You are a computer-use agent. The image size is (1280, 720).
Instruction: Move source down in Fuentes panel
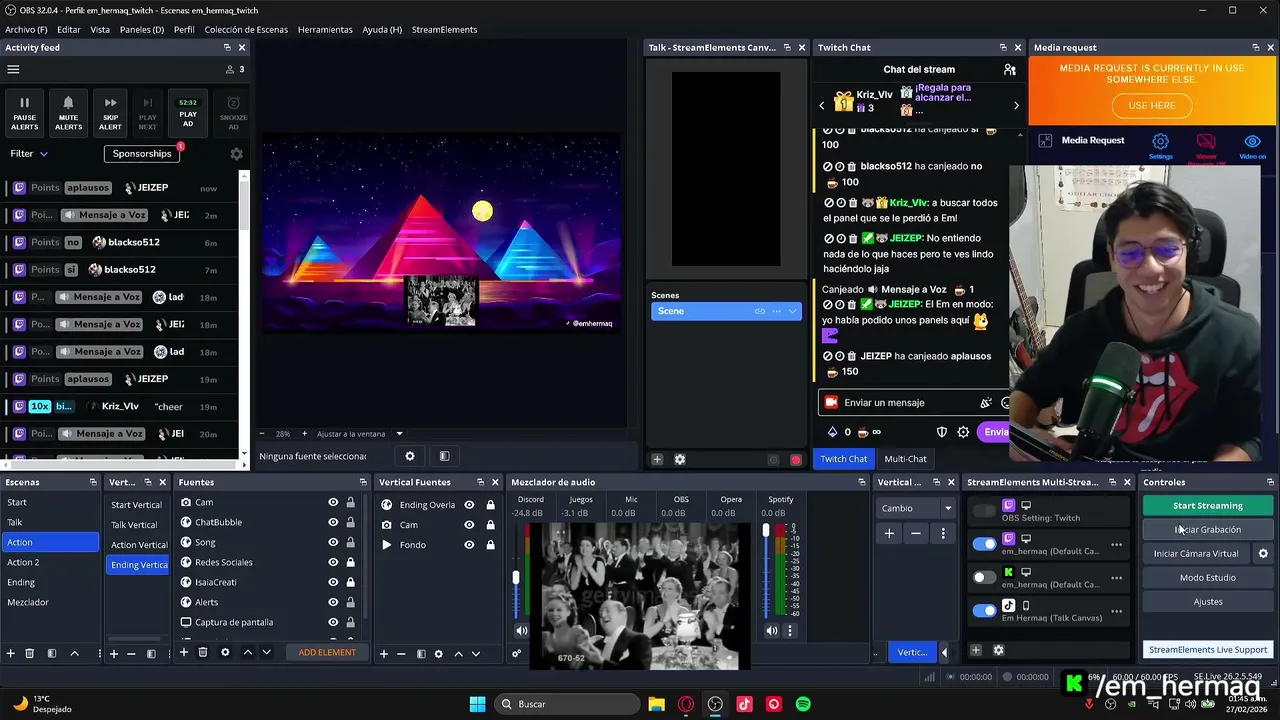[x=266, y=653]
